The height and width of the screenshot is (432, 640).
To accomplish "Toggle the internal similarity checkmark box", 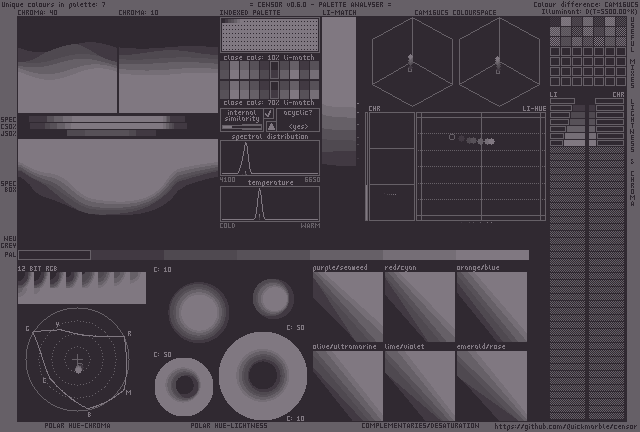I will (x=268, y=115).
